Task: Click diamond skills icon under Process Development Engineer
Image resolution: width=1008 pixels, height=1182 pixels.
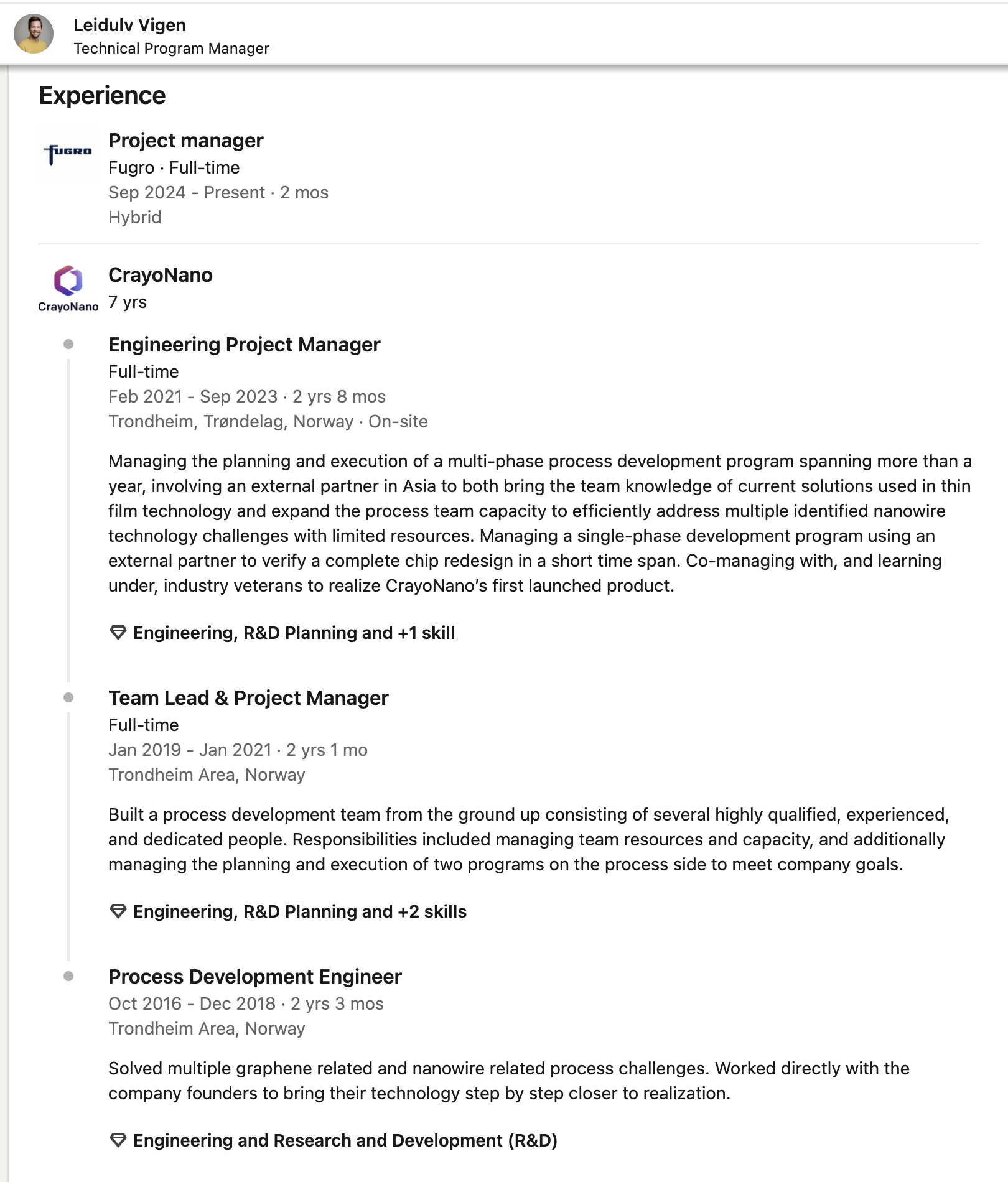Action: click(118, 1140)
